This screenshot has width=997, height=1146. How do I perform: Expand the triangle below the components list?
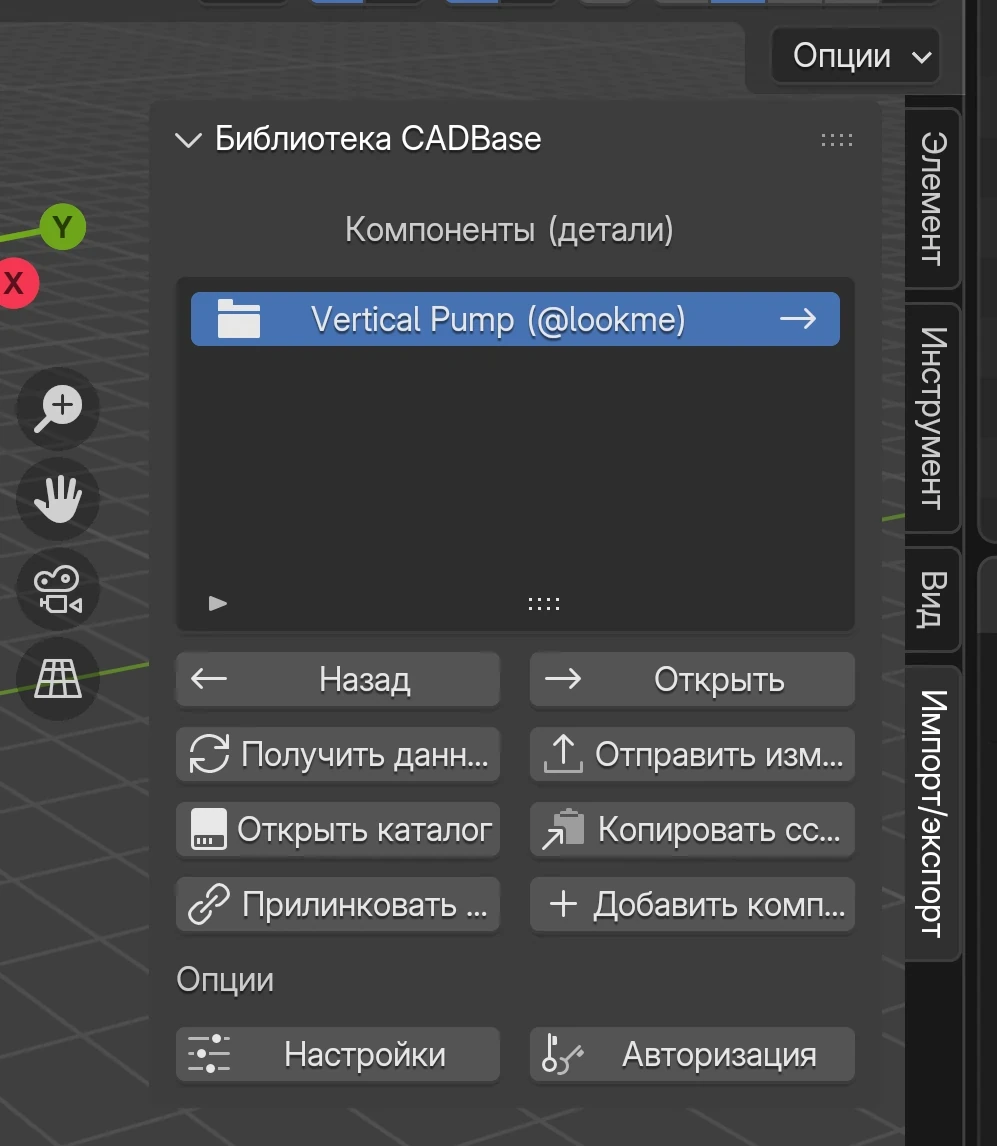point(217,603)
